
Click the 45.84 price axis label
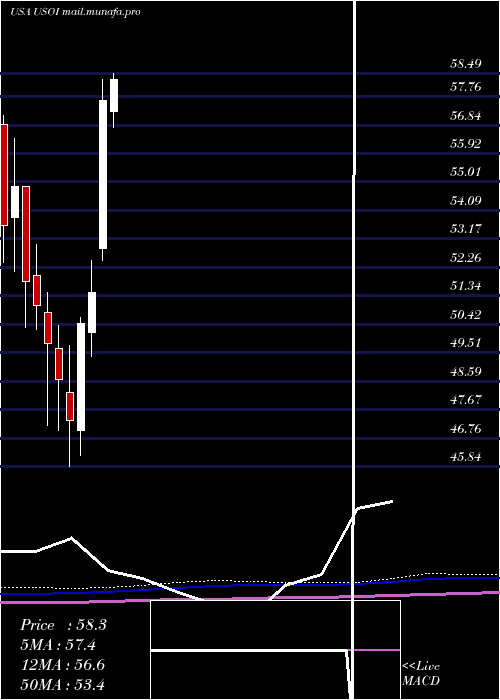click(x=466, y=457)
